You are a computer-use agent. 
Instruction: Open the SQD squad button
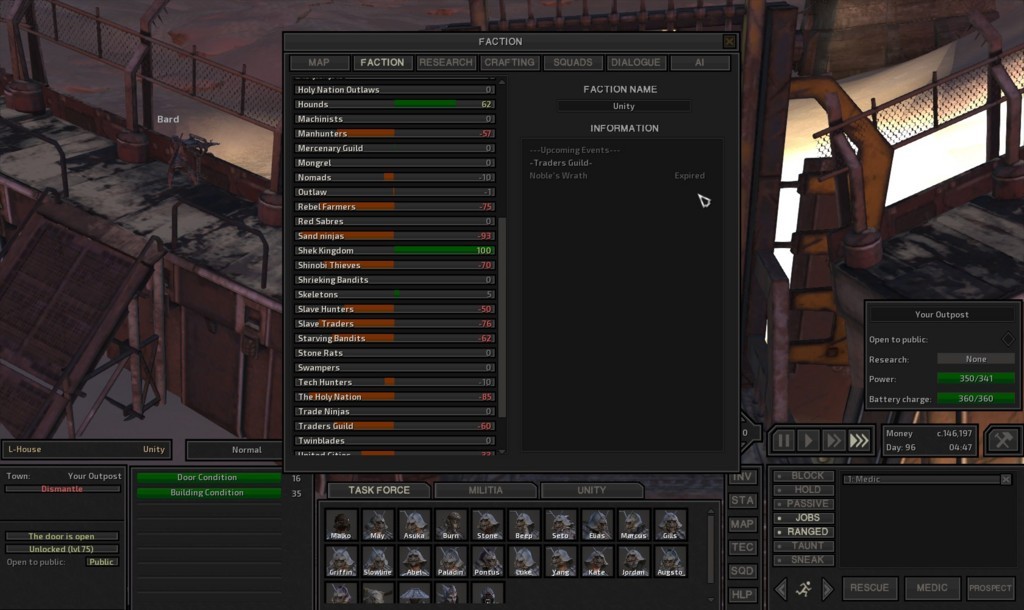click(x=742, y=571)
